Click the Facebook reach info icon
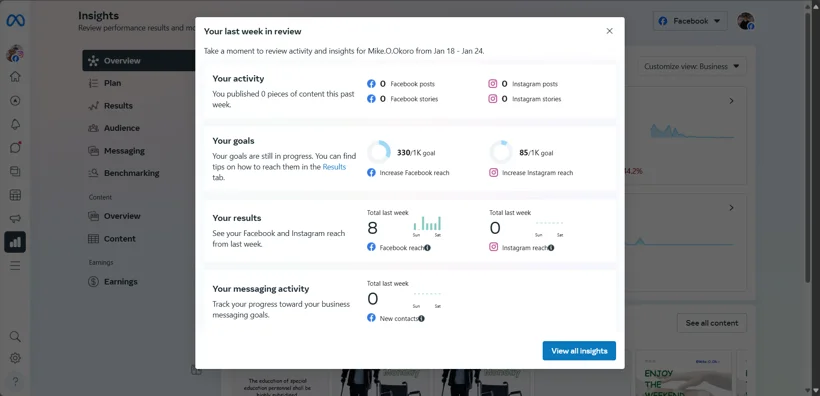This screenshot has width=820, height=396. [427, 248]
